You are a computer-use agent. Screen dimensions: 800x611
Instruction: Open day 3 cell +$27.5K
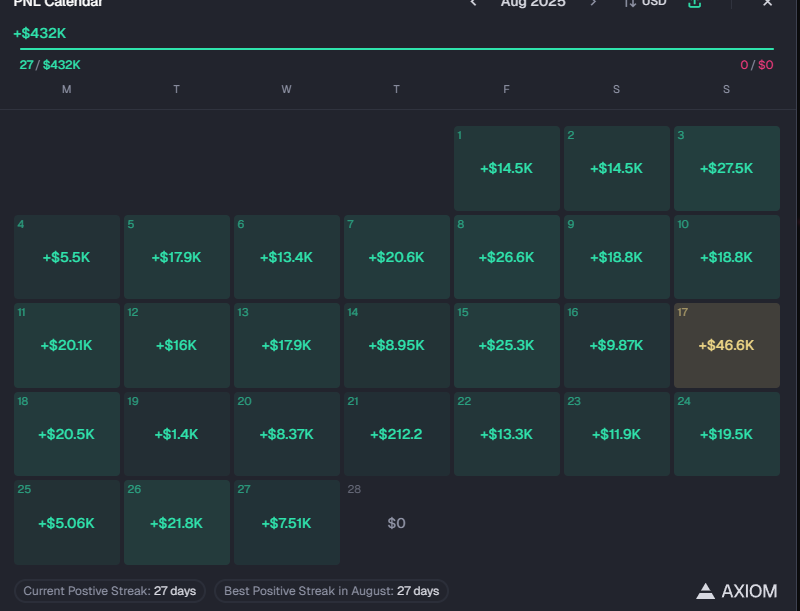click(727, 168)
